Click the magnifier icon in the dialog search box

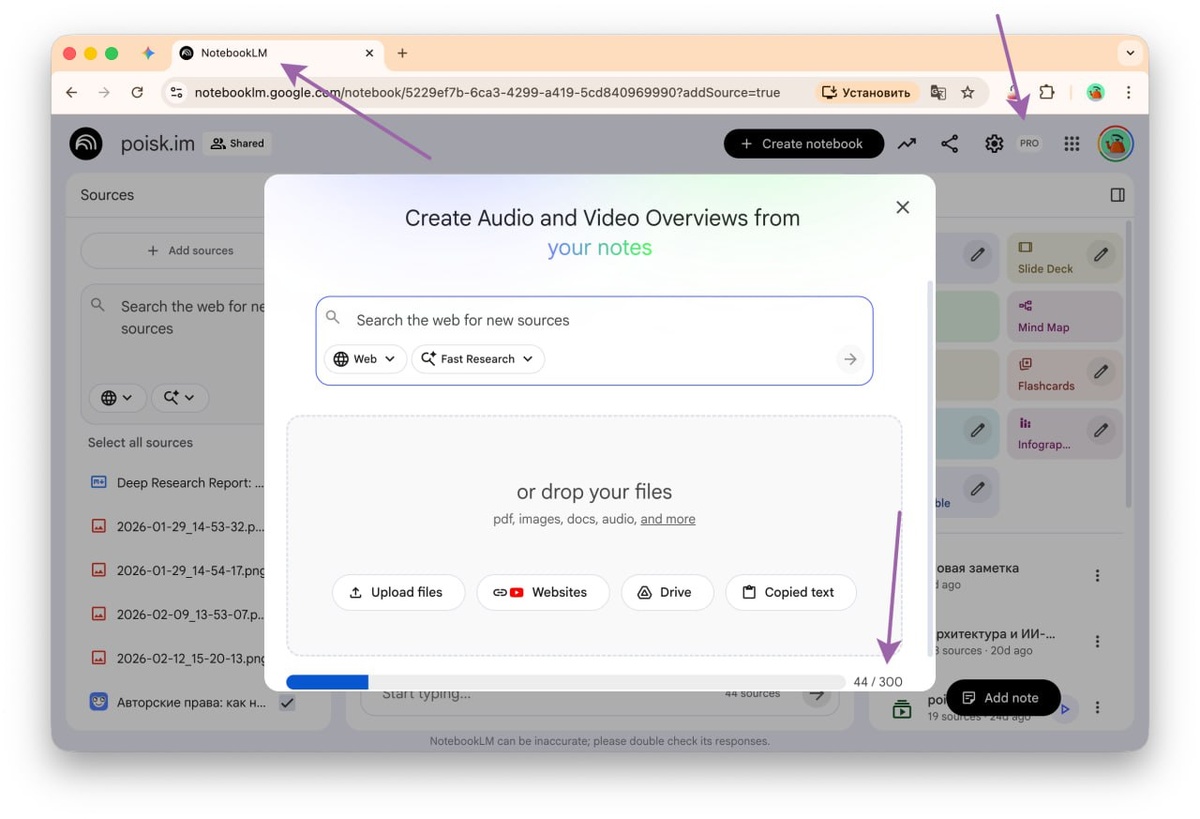coord(333,318)
